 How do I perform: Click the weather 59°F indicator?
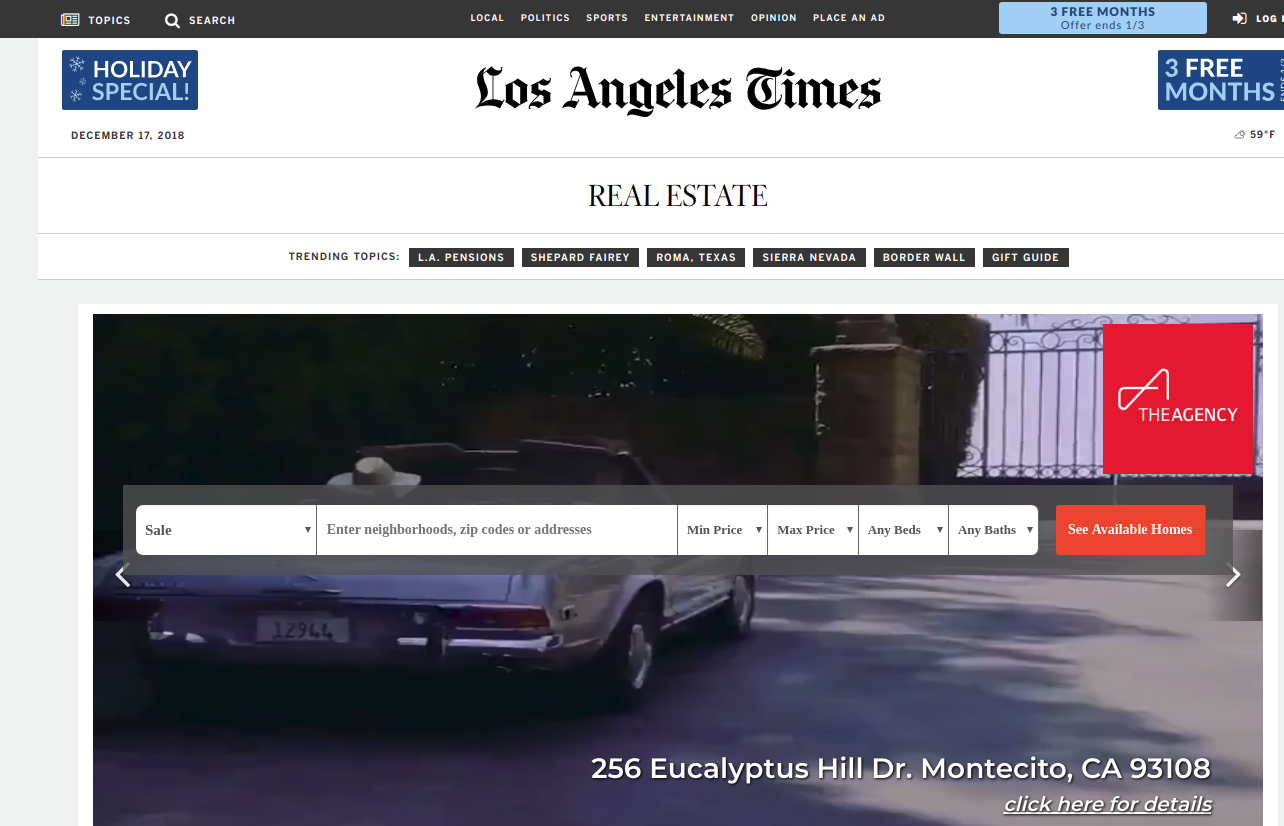[1256, 135]
